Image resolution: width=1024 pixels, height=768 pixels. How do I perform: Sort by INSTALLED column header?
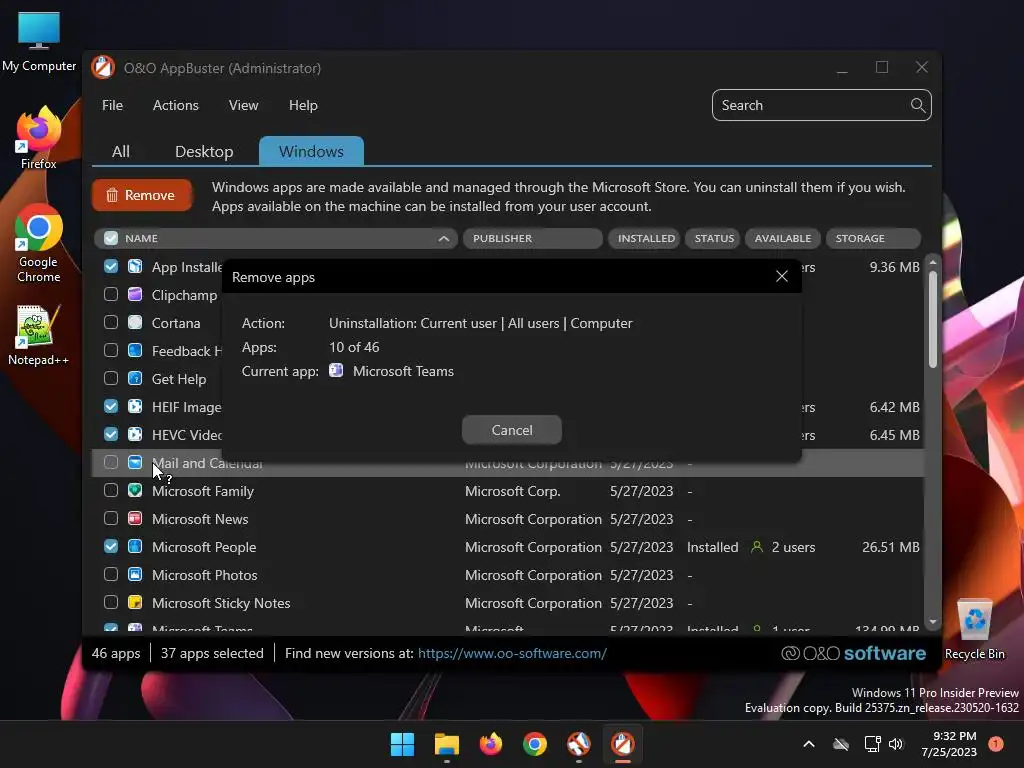coord(645,238)
